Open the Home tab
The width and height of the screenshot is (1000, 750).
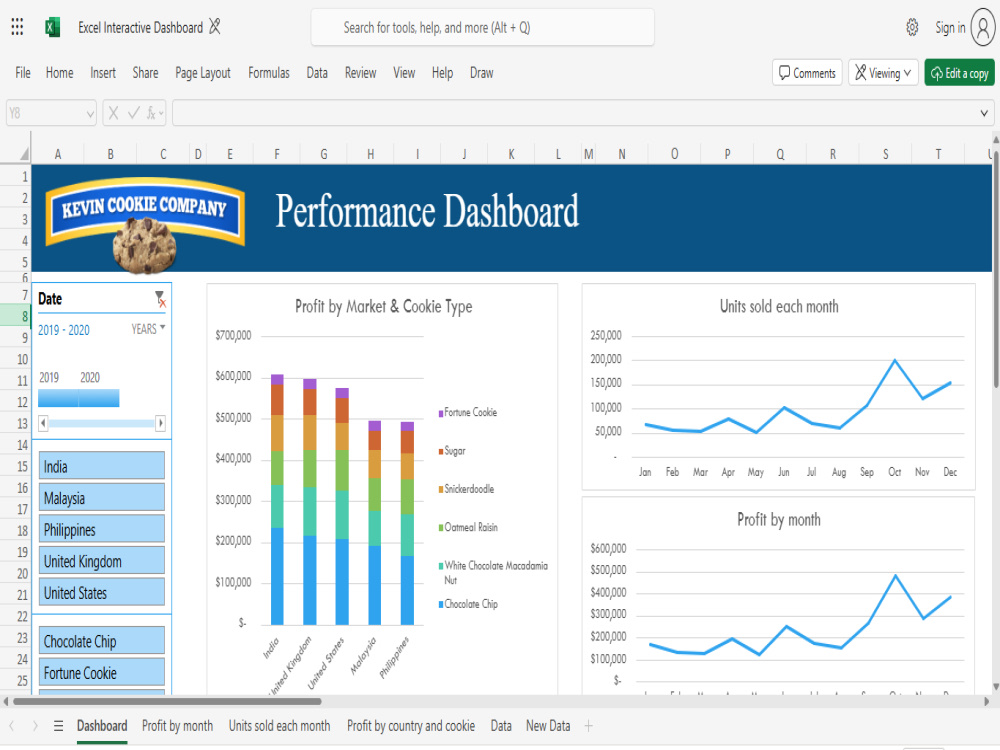click(x=59, y=73)
